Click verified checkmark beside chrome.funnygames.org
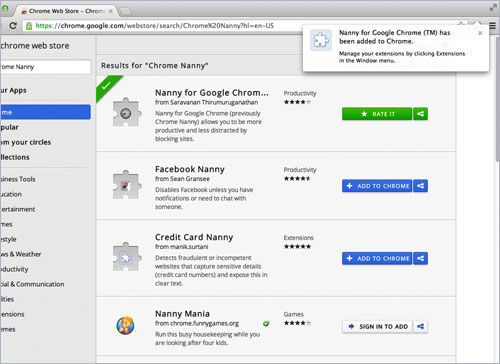 [x=266, y=323]
